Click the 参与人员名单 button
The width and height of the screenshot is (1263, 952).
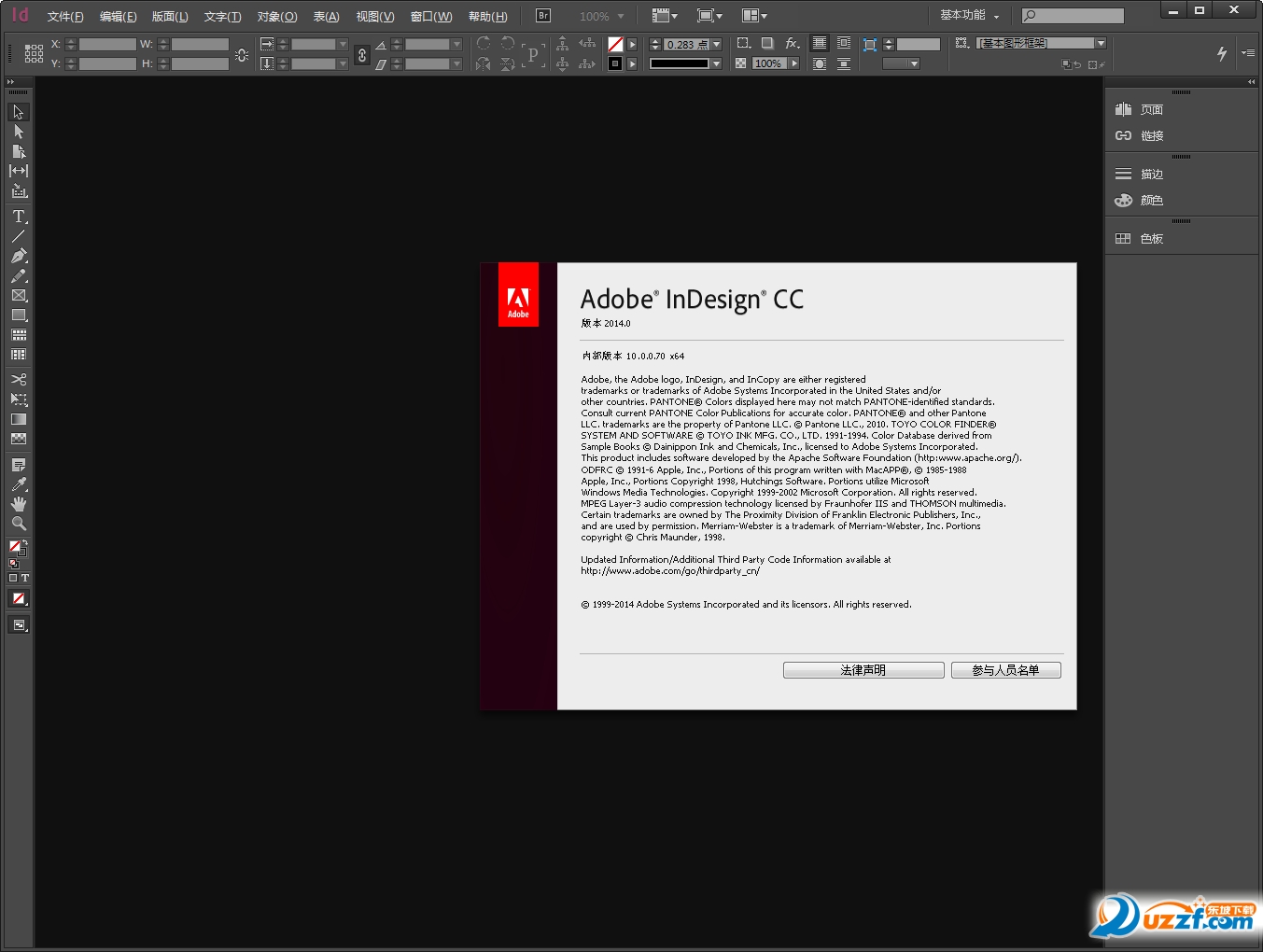point(1005,670)
